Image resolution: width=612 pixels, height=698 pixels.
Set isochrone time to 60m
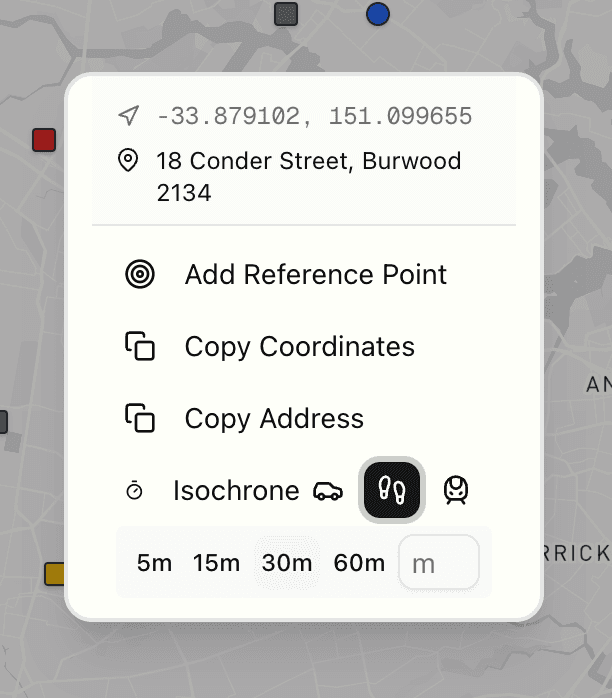(360, 563)
